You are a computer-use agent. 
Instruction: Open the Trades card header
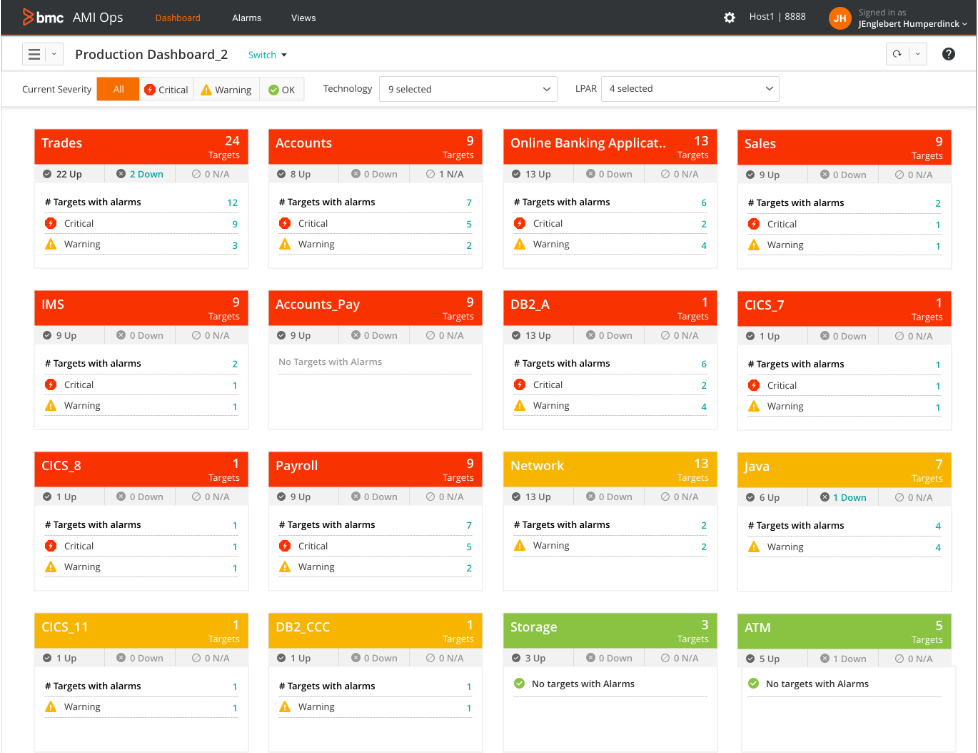click(141, 147)
